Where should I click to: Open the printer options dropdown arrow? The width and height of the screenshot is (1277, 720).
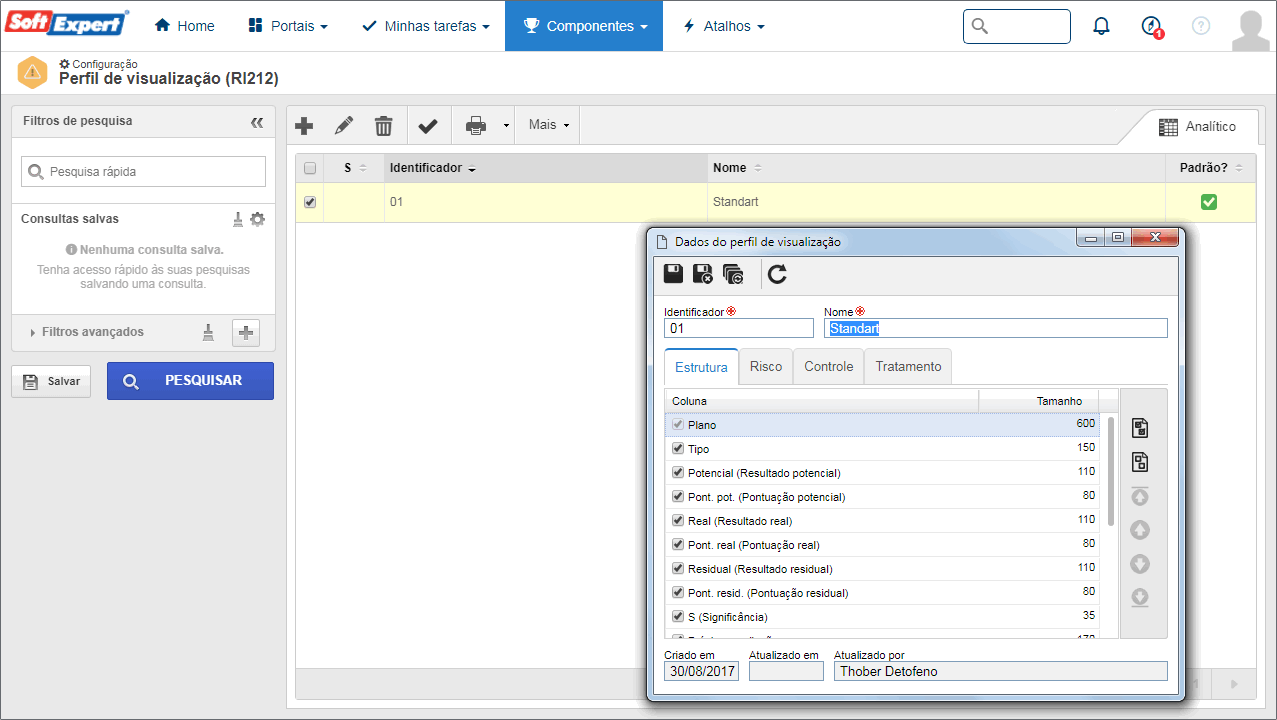506,126
